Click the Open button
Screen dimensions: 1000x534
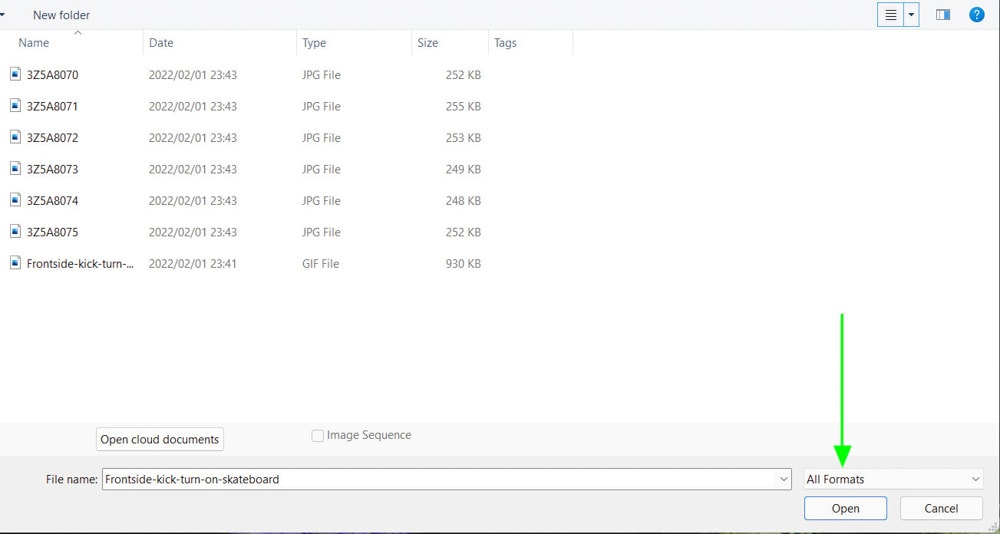[845, 508]
